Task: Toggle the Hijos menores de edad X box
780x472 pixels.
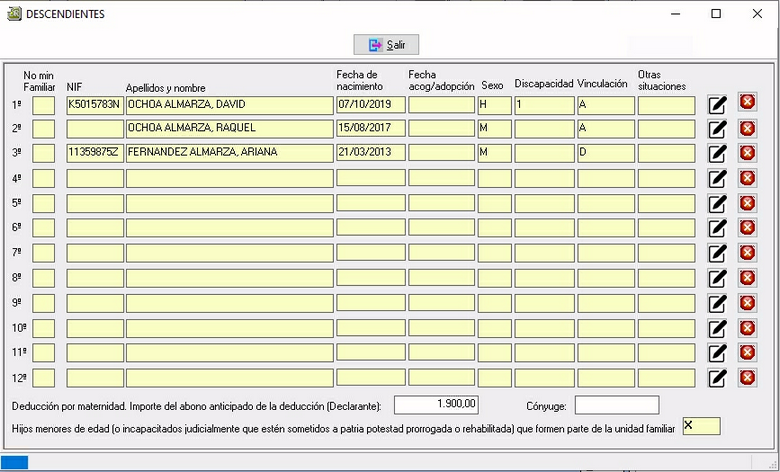Action: point(701,426)
